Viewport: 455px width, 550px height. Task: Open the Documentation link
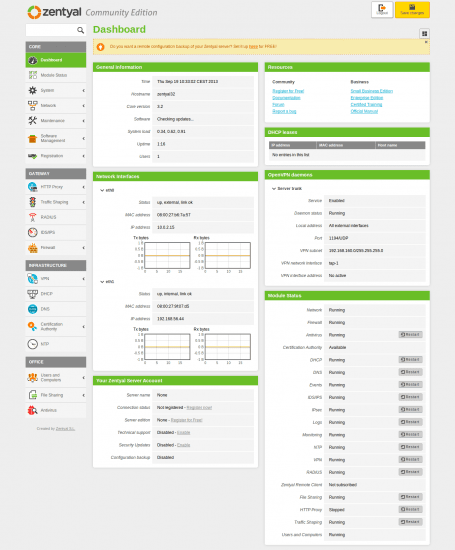286,98
